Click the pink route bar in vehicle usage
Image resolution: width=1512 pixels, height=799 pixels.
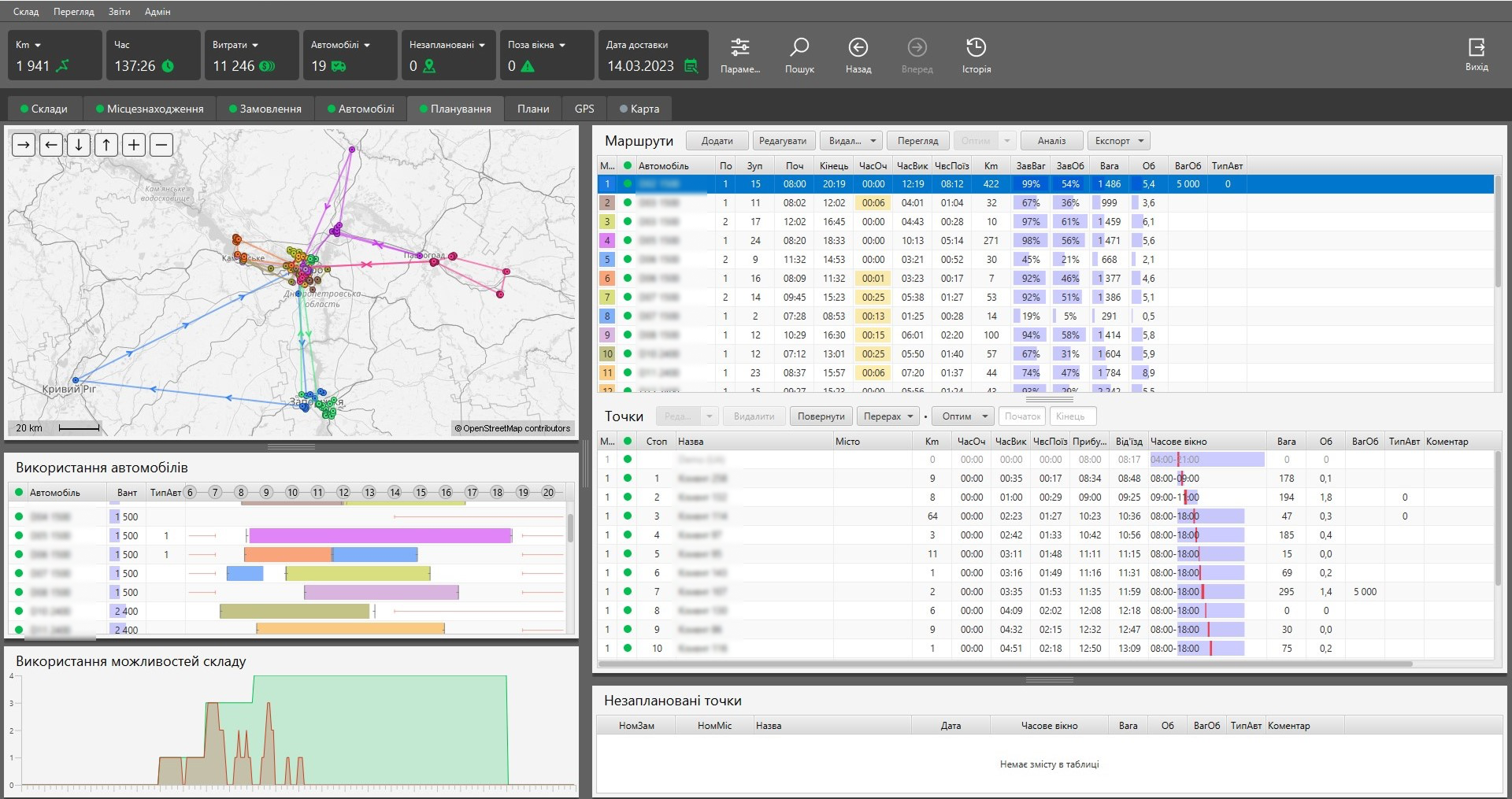(380, 536)
